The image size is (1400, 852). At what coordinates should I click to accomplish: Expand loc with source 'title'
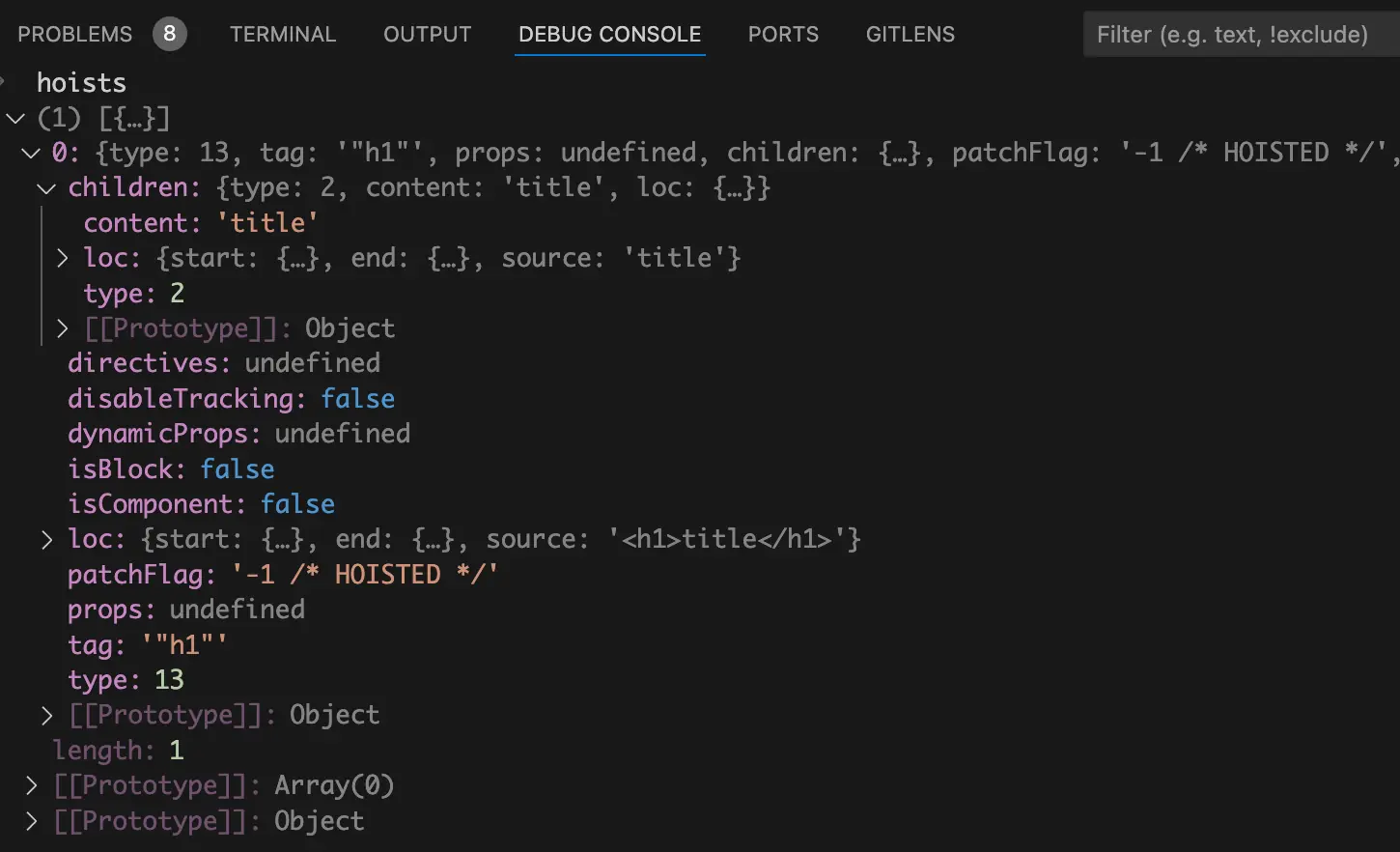(63, 258)
